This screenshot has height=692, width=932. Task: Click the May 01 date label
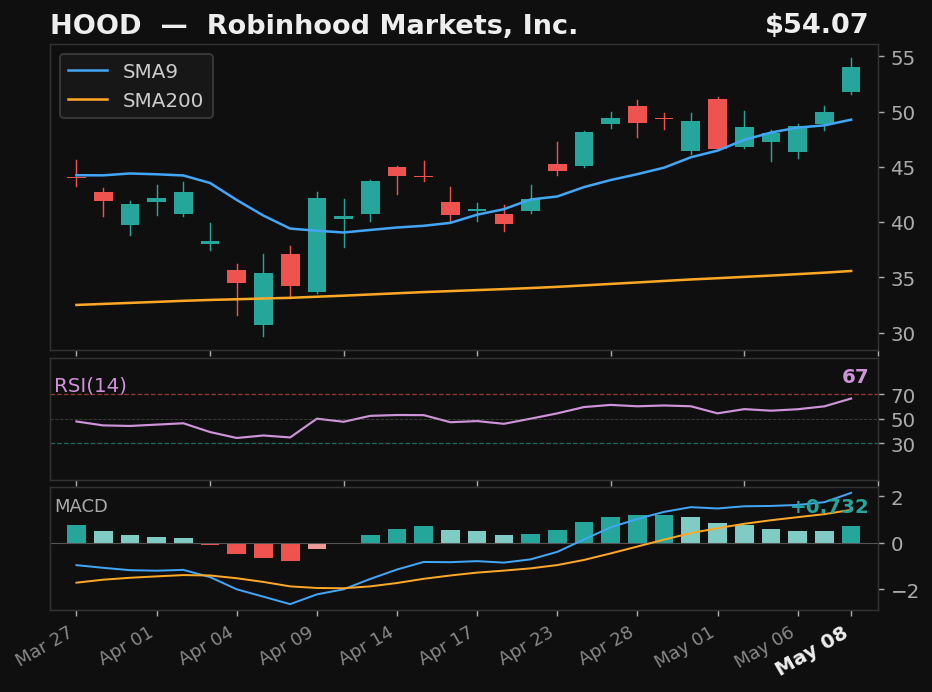point(685,646)
